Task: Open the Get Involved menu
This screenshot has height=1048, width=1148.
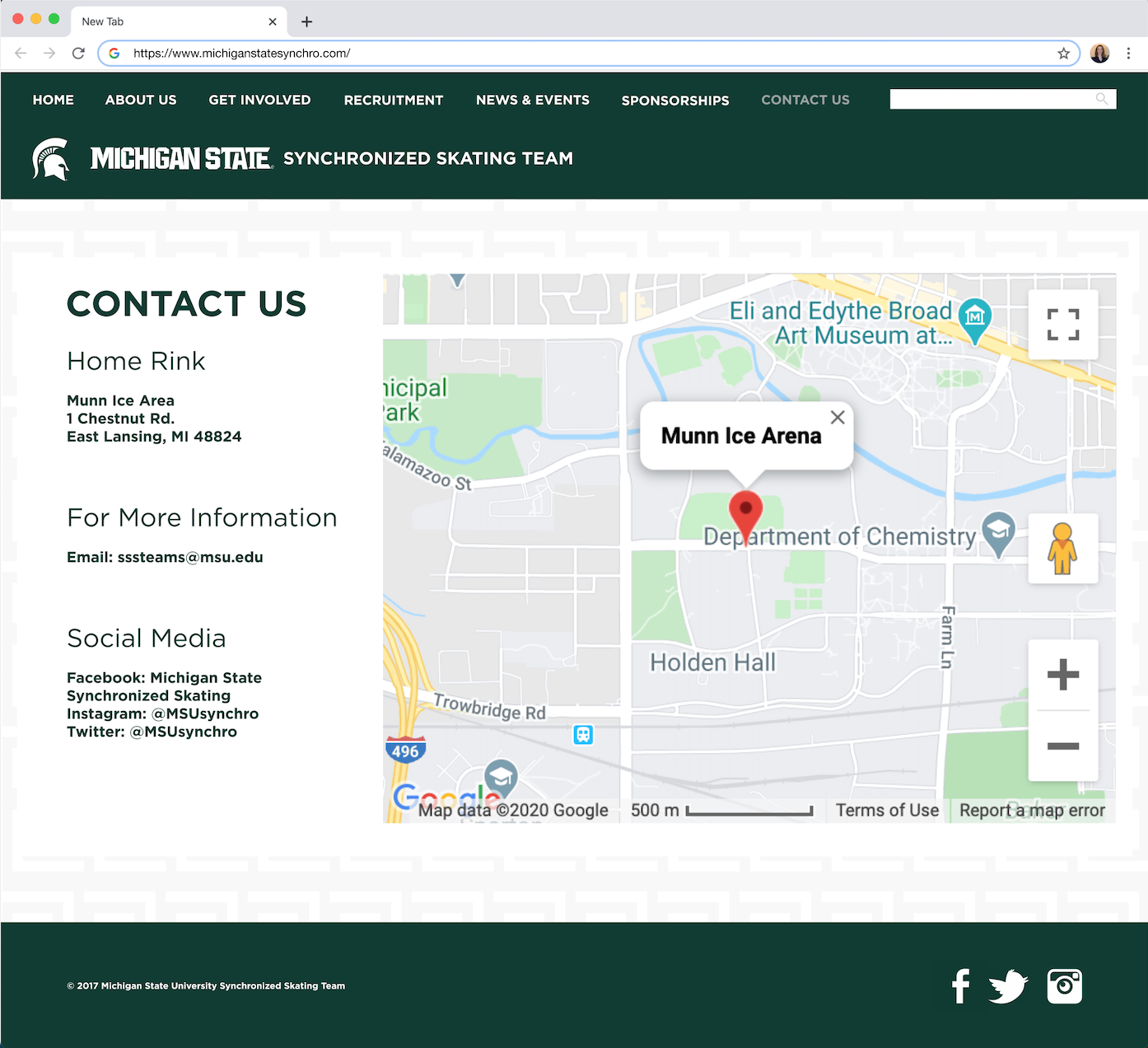Action: (x=259, y=100)
